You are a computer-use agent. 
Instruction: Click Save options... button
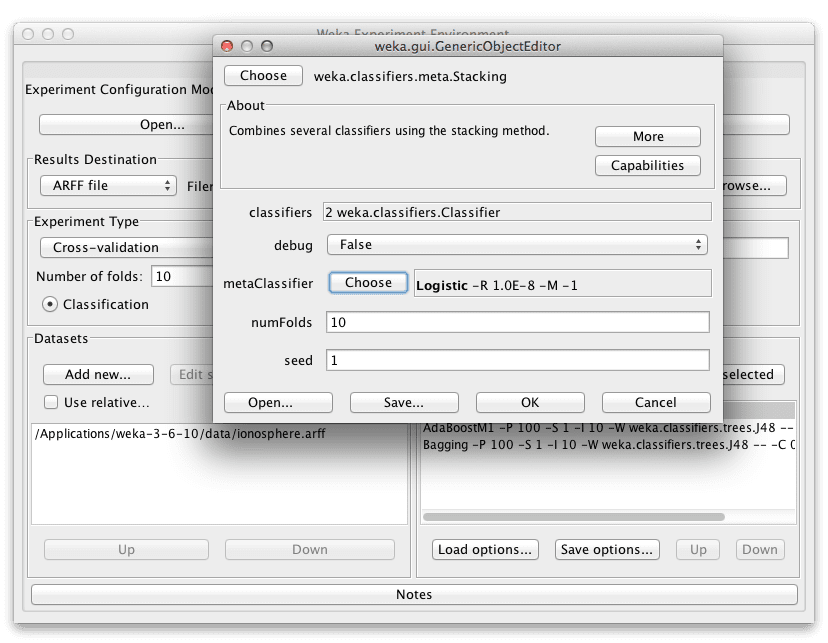pyautogui.click(x=607, y=550)
